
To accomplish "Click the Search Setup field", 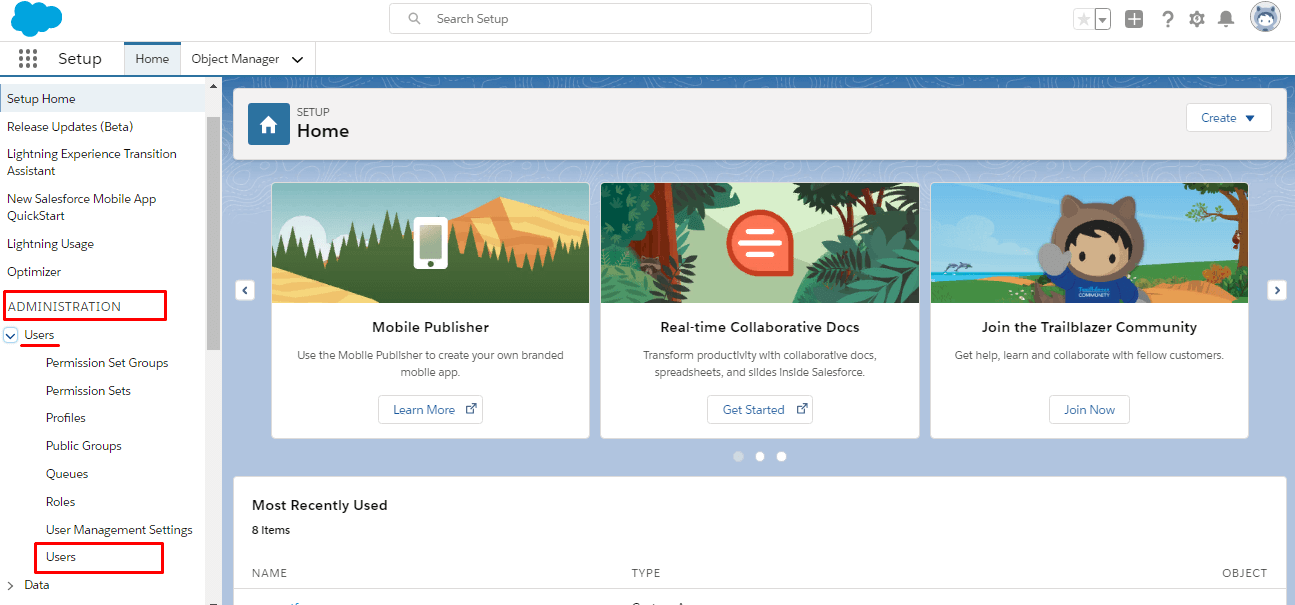I will (630, 19).
